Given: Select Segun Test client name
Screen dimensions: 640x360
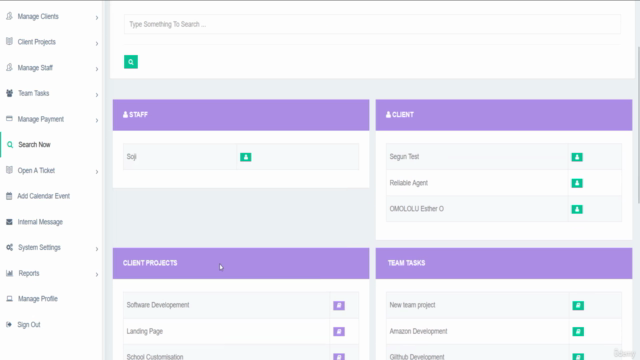Looking at the screenshot, I should click(404, 157).
